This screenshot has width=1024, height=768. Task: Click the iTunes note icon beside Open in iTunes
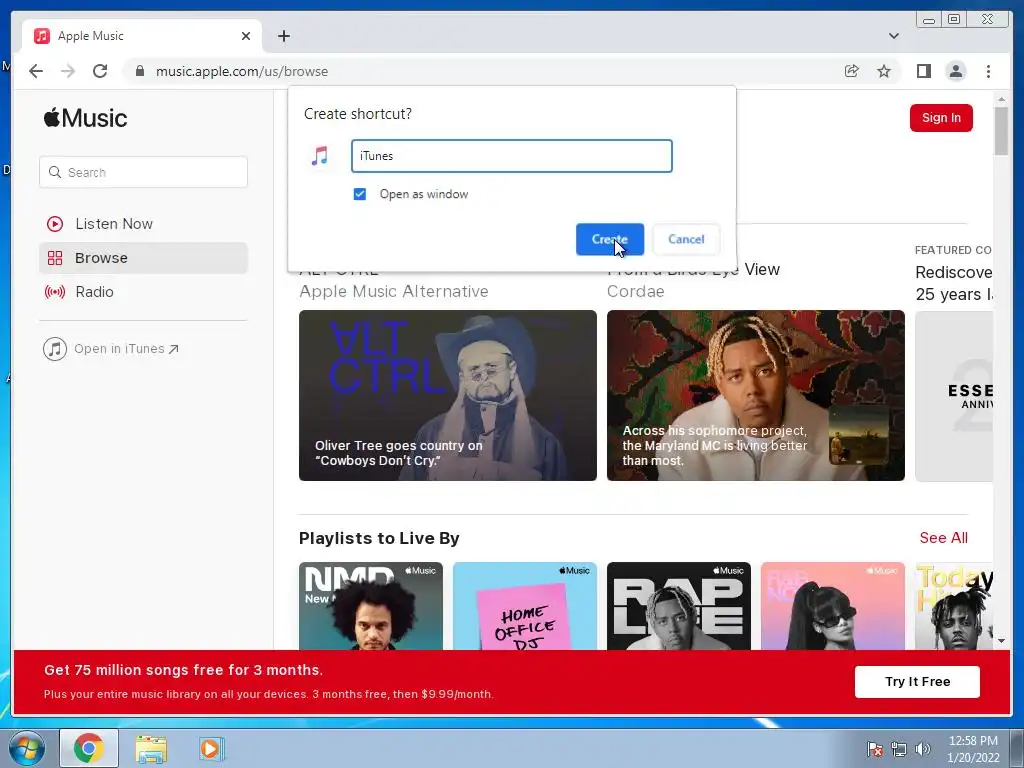(55, 349)
